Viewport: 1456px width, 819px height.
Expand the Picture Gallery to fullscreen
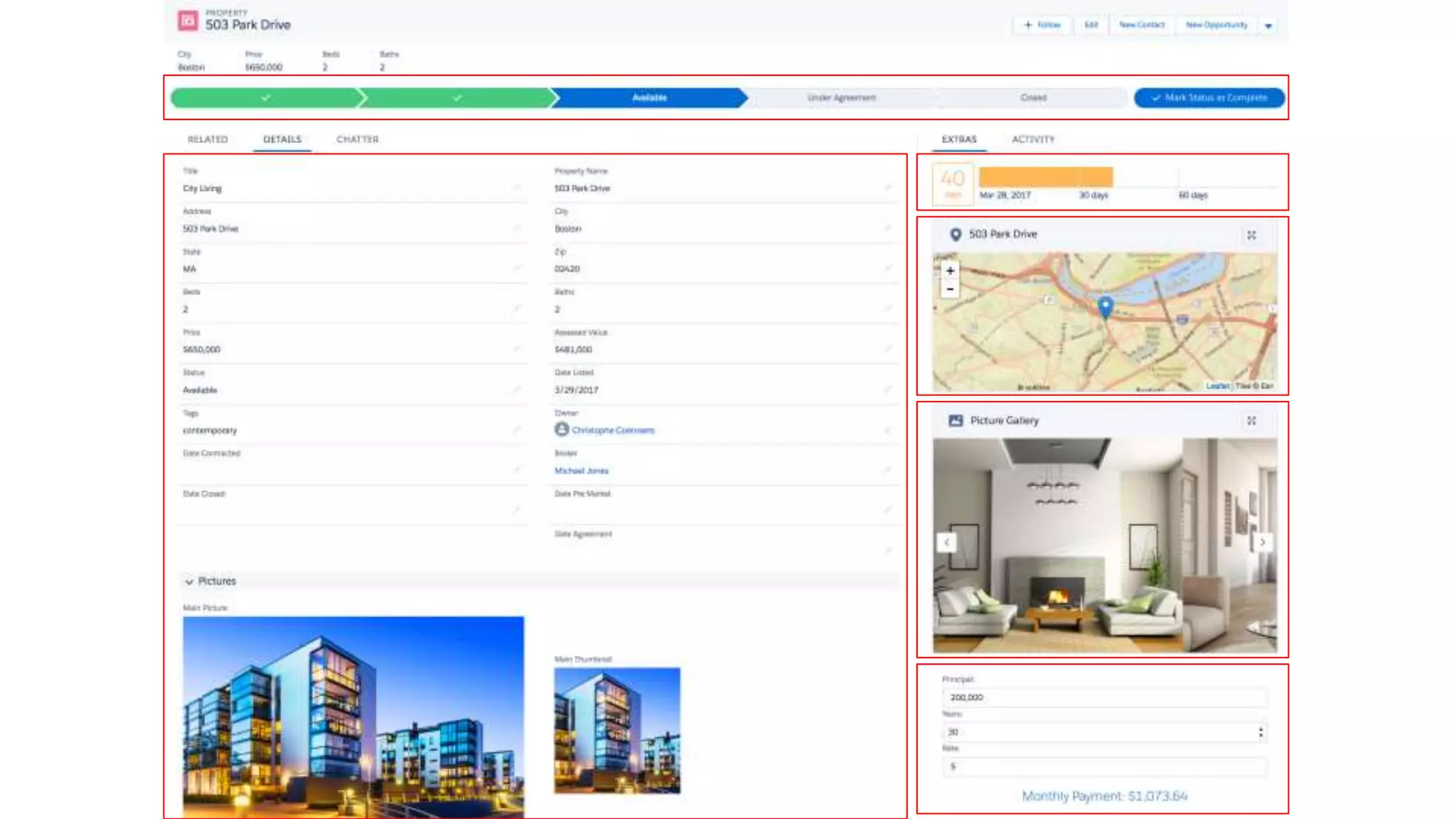[x=1251, y=421]
